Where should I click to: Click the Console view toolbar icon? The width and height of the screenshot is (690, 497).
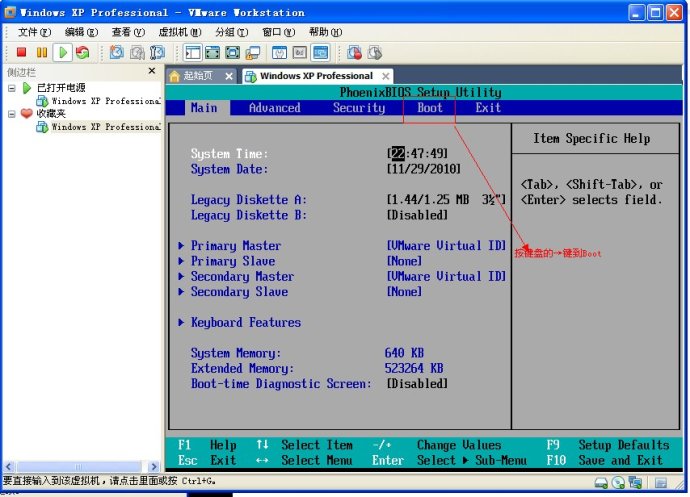point(320,52)
